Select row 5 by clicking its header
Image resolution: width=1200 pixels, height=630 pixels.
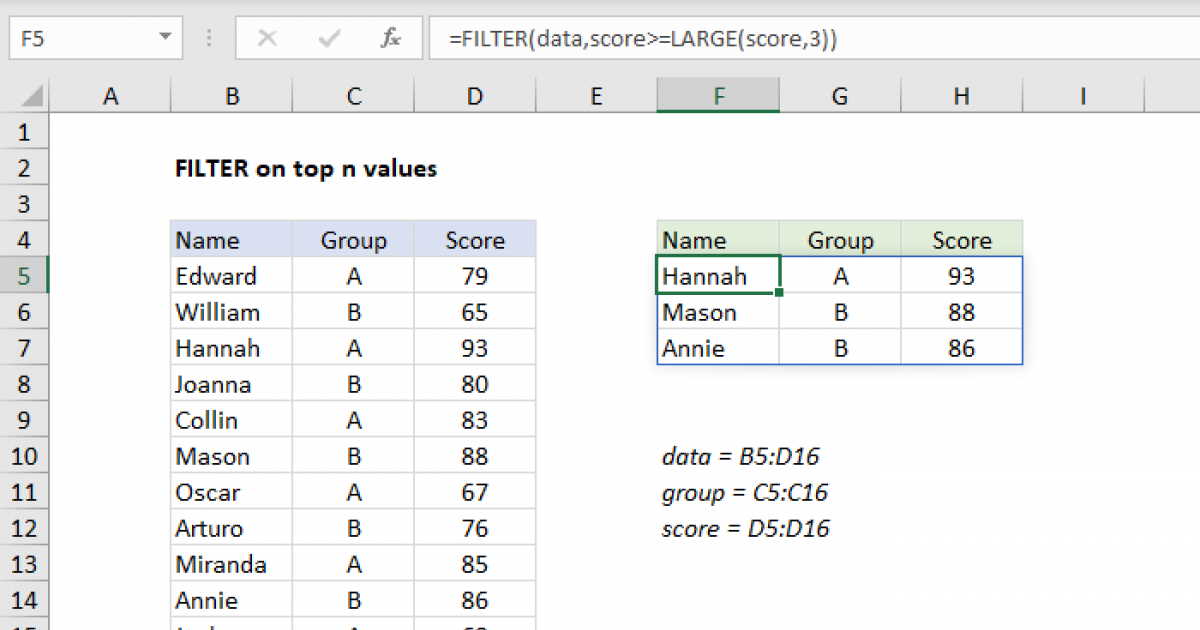tap(25, 275)
